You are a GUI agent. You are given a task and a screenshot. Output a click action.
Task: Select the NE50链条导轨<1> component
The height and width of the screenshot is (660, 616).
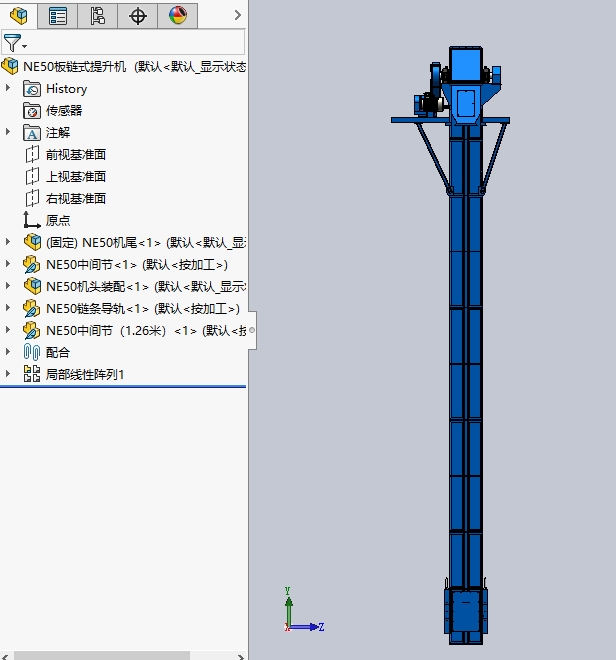click(x=143, y=308)
